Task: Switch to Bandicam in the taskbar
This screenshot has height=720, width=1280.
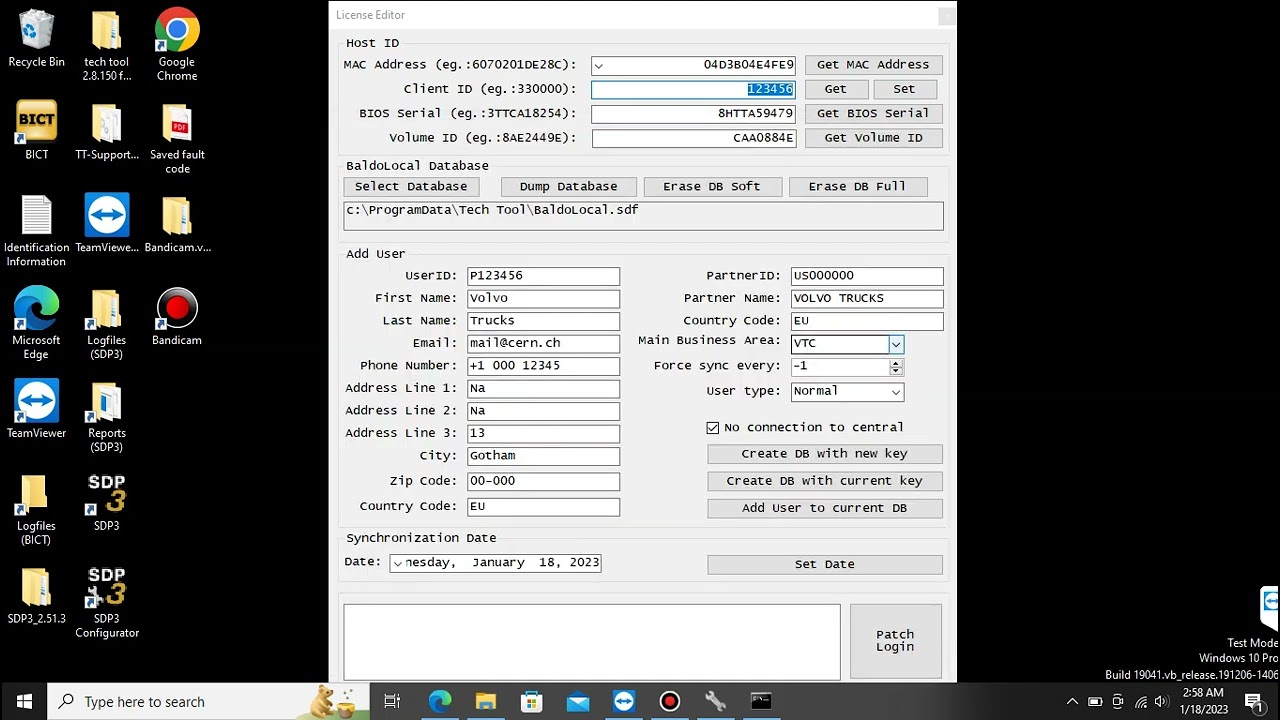Action: (670, 701)
